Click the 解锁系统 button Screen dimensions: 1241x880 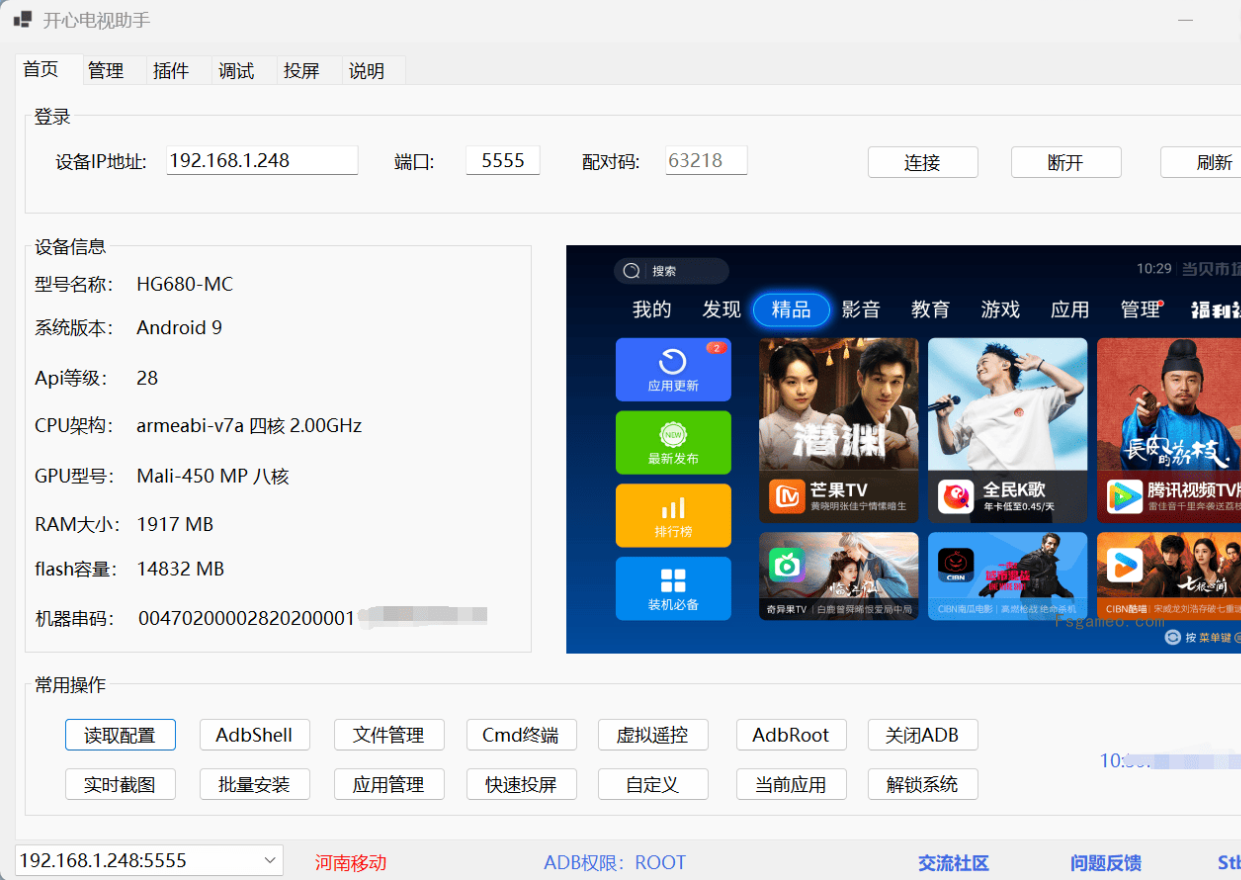pyautogui.click(x=922, y=784)
